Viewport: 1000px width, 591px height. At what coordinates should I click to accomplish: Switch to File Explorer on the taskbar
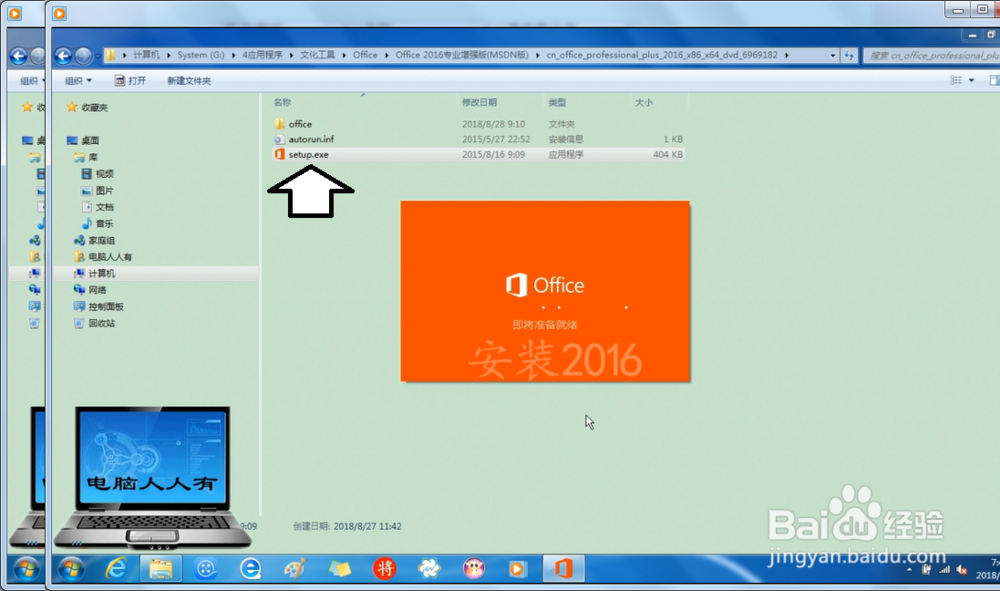pos(161,569)
